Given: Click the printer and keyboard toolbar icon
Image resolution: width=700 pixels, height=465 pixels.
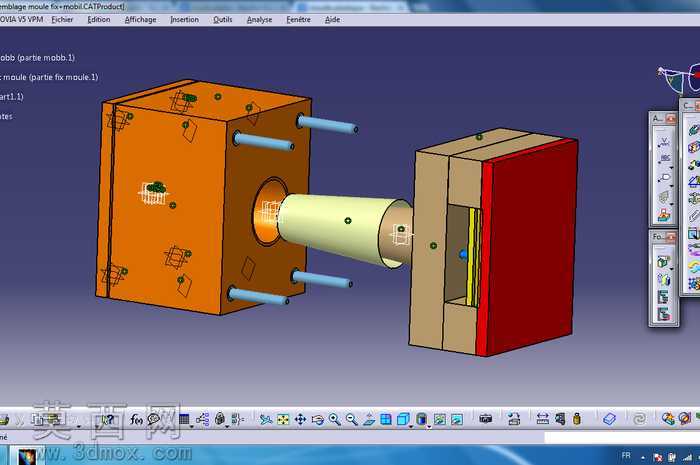Looking at the screenshot, I should click(514, 419).
